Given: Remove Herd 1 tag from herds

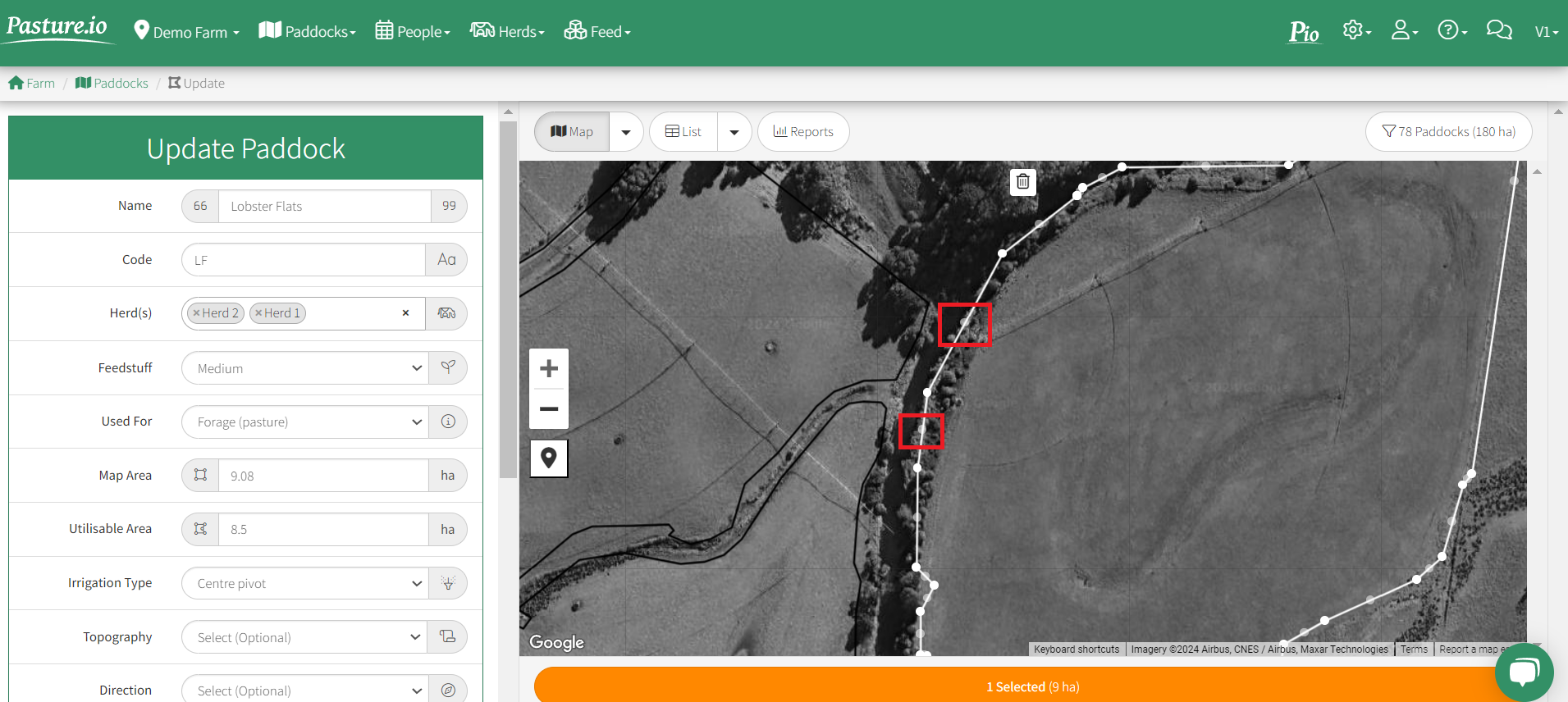Looking at the screenshot, I should (x=258, y=313).
